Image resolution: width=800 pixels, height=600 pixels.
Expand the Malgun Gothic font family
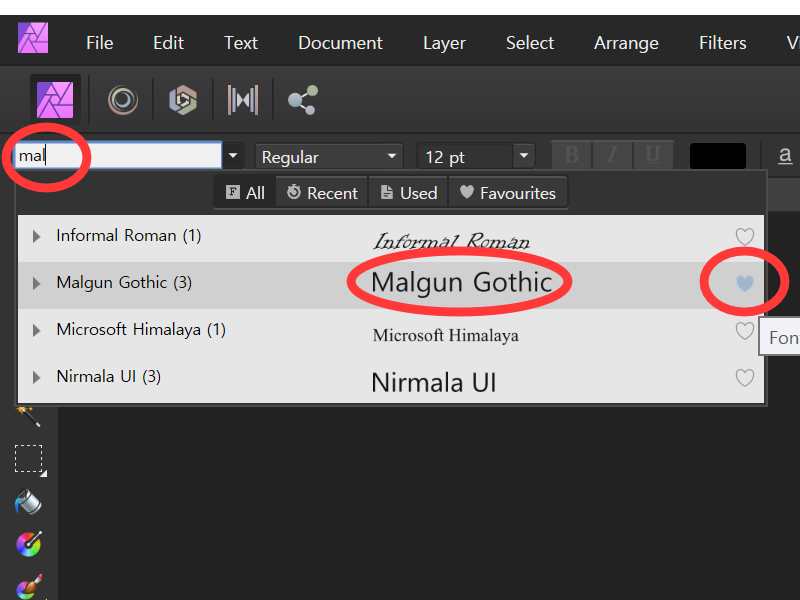tap(36, 283)
